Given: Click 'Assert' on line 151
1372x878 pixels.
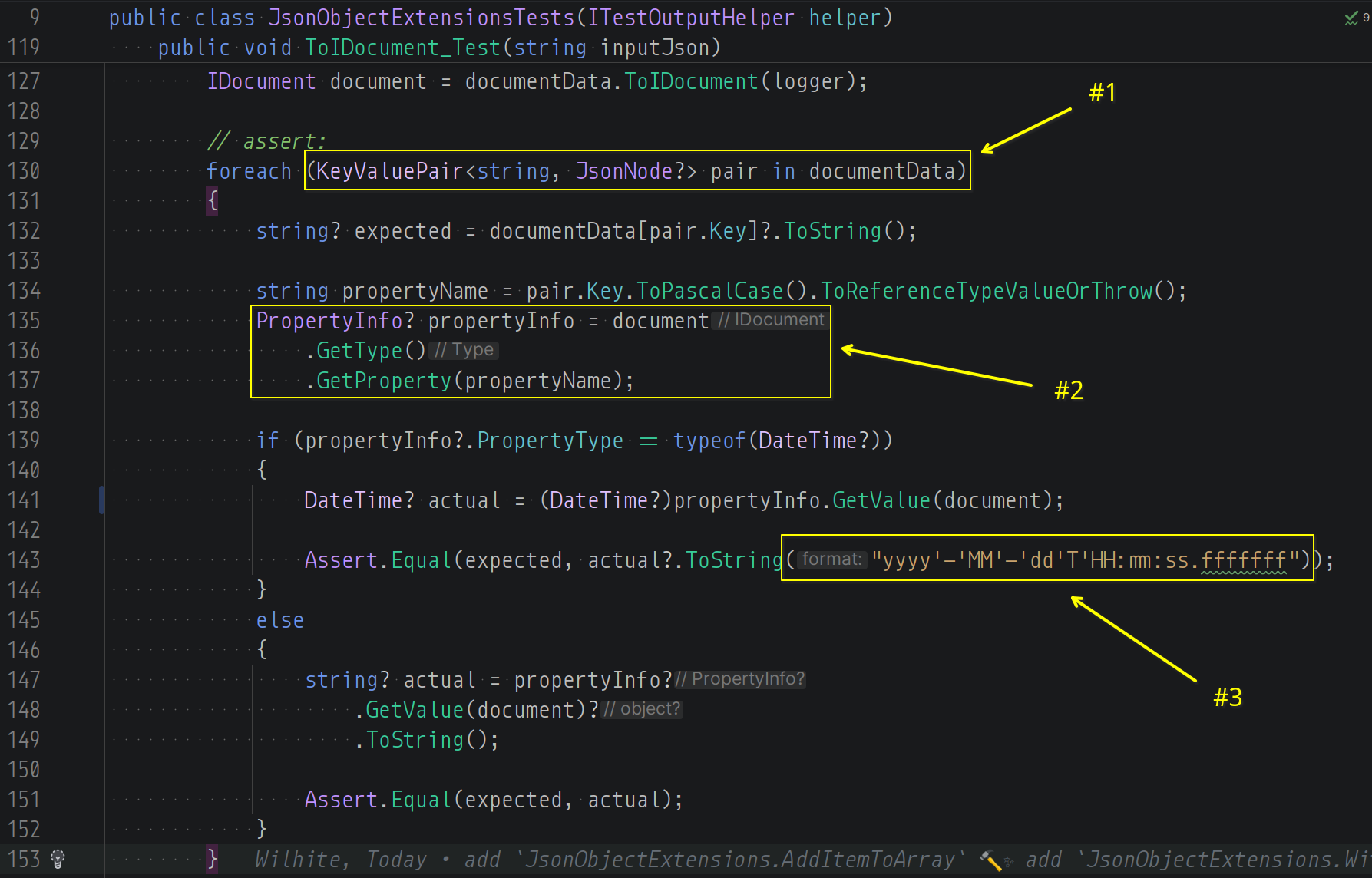Looking at the screenshot, I should [x=341, y=800].
